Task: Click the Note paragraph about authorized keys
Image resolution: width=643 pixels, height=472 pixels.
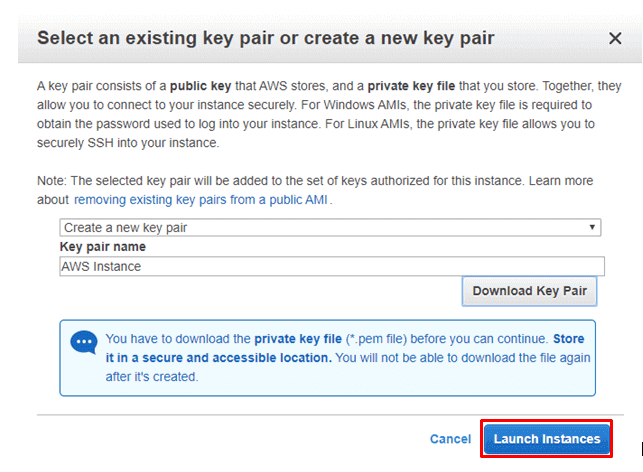Action: pos(315,190)
